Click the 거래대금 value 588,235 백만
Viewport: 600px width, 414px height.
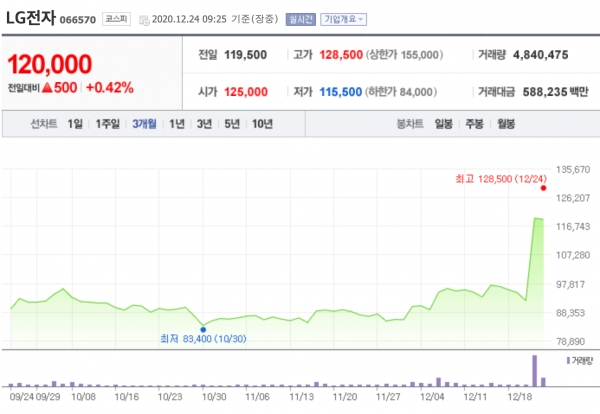tap(556, 92)
